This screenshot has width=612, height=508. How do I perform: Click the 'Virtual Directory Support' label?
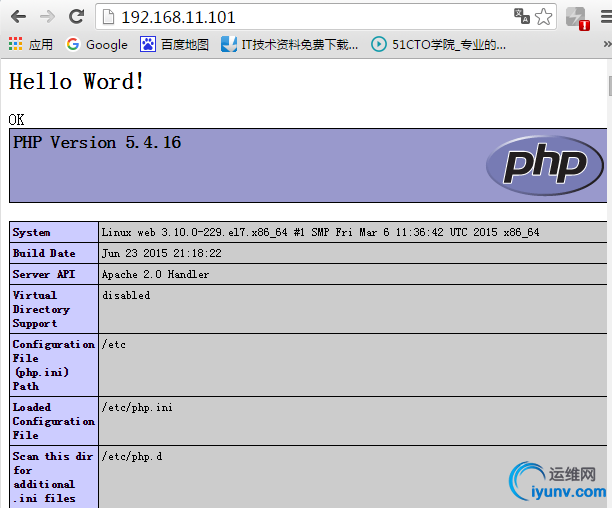41,309
